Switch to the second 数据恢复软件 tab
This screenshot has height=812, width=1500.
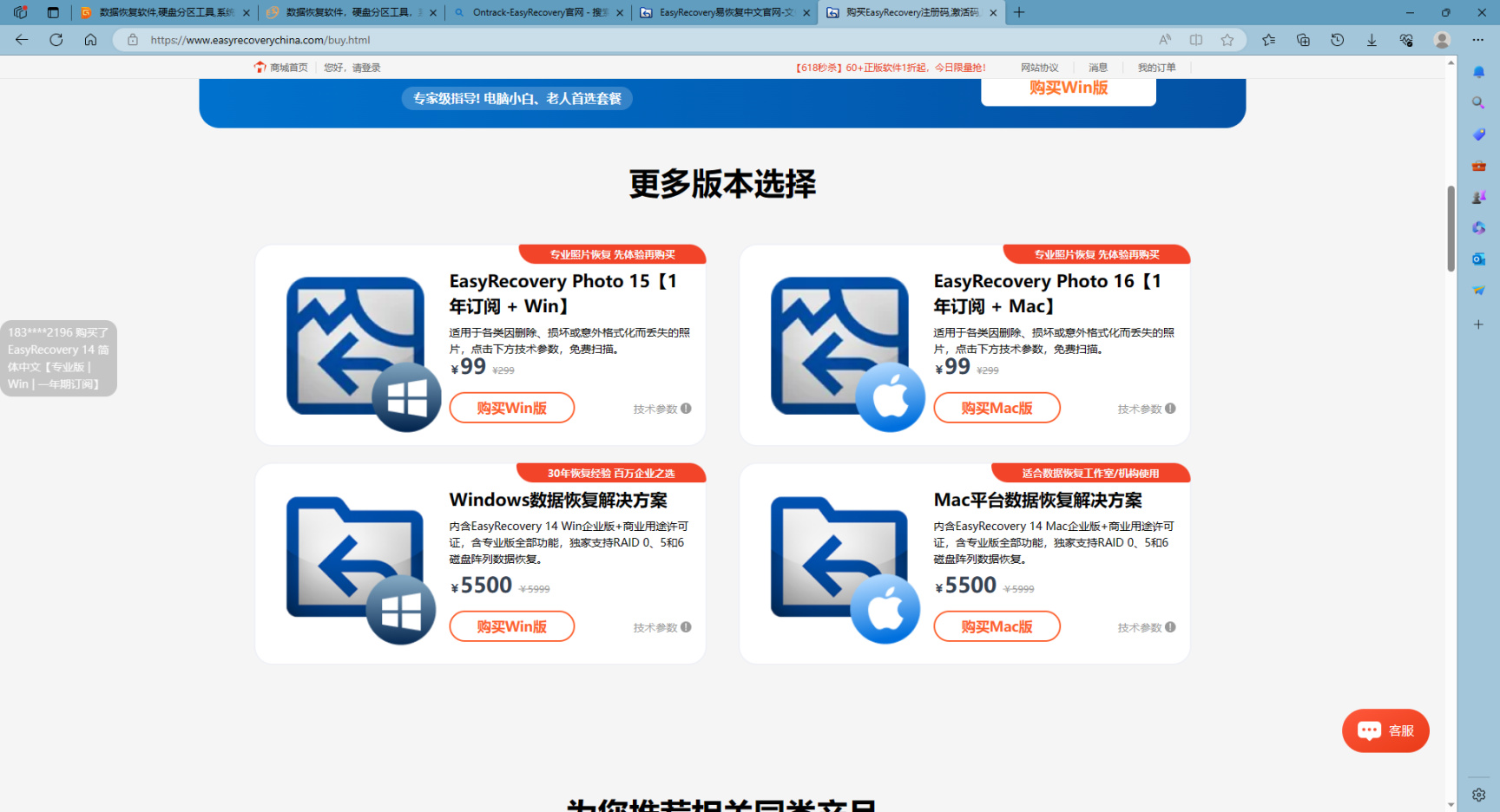(352, 12)
